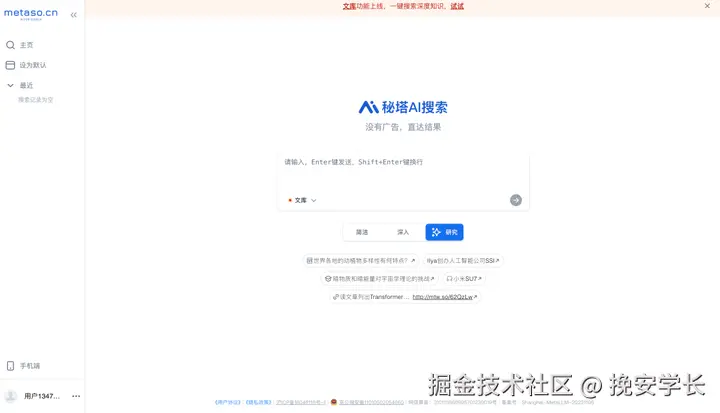
Task: Submit search with the arrow button
Action: coord(516,200)
